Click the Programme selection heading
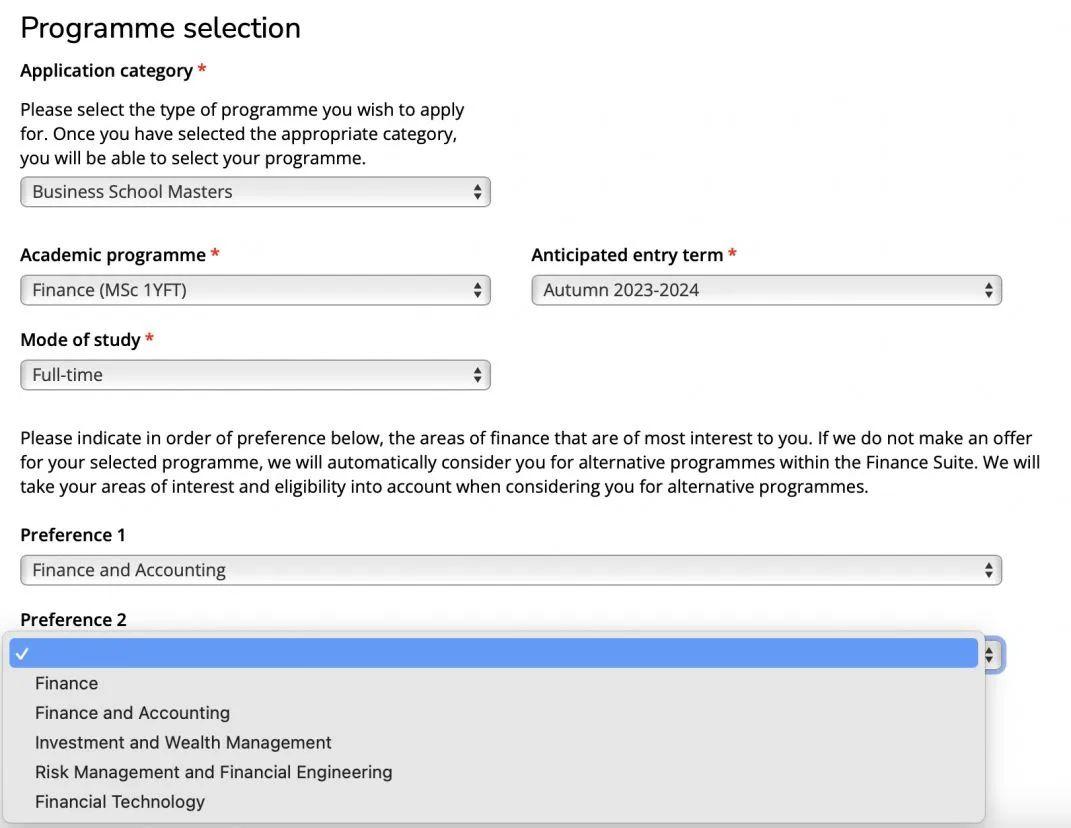The image size is (1071, 828). pyautogui.click(x=160, y=27)
